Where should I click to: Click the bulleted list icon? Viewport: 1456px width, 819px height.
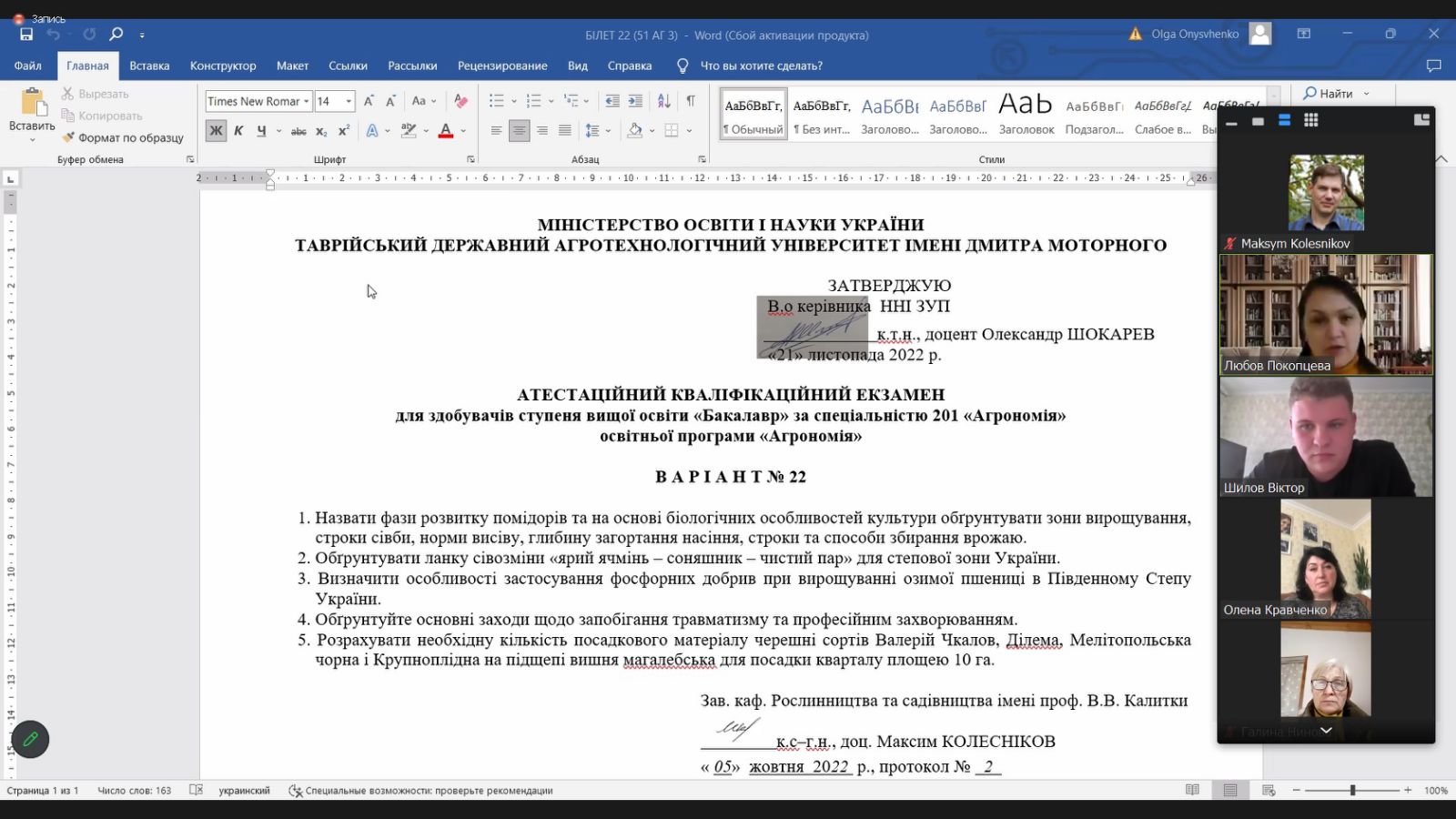pyautogui.click(x=496, y=101)
